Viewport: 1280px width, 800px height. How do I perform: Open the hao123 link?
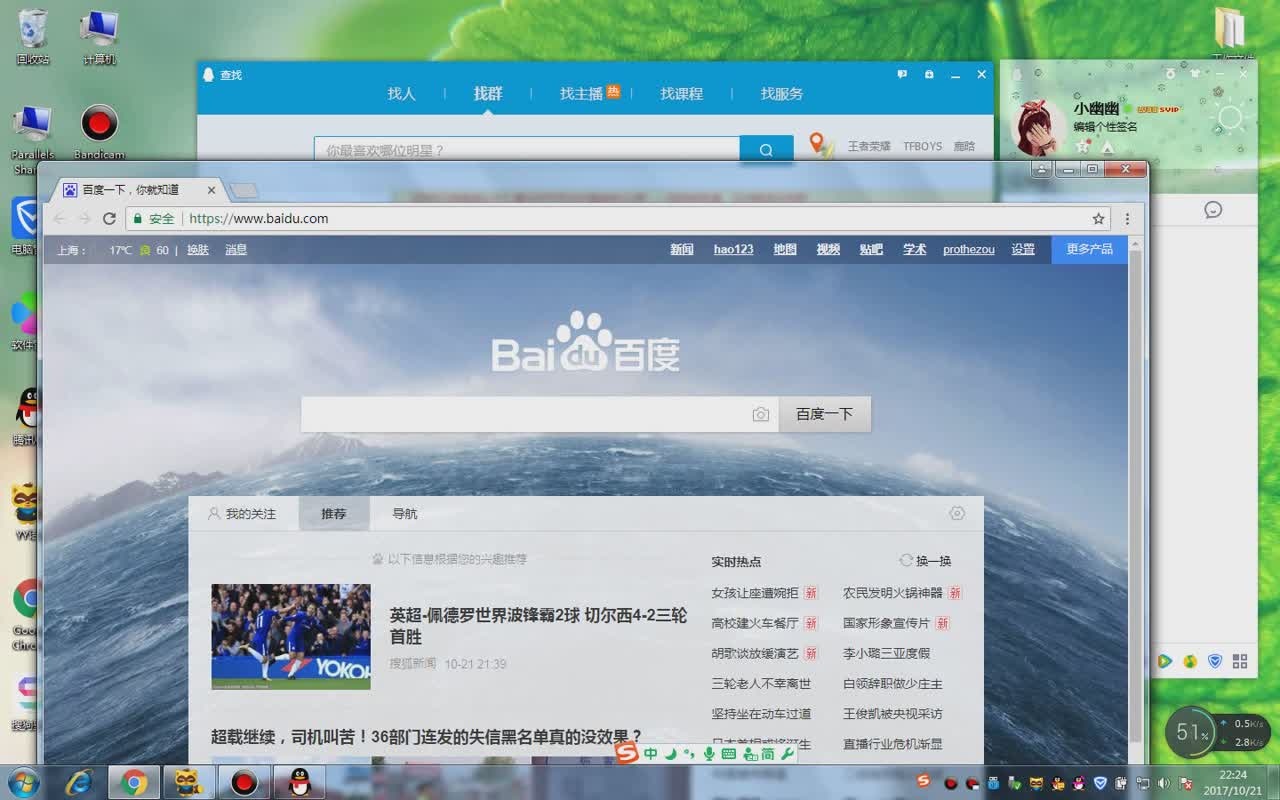[733, 249]
